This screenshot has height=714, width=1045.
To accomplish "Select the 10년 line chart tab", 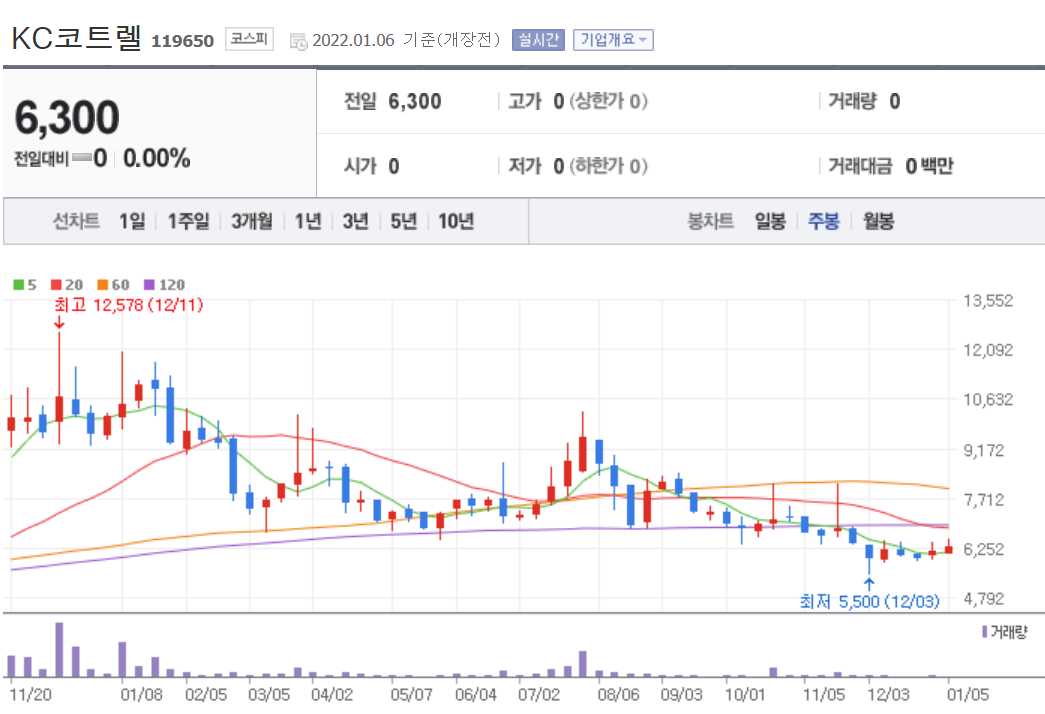I will [x=456, y=221].
